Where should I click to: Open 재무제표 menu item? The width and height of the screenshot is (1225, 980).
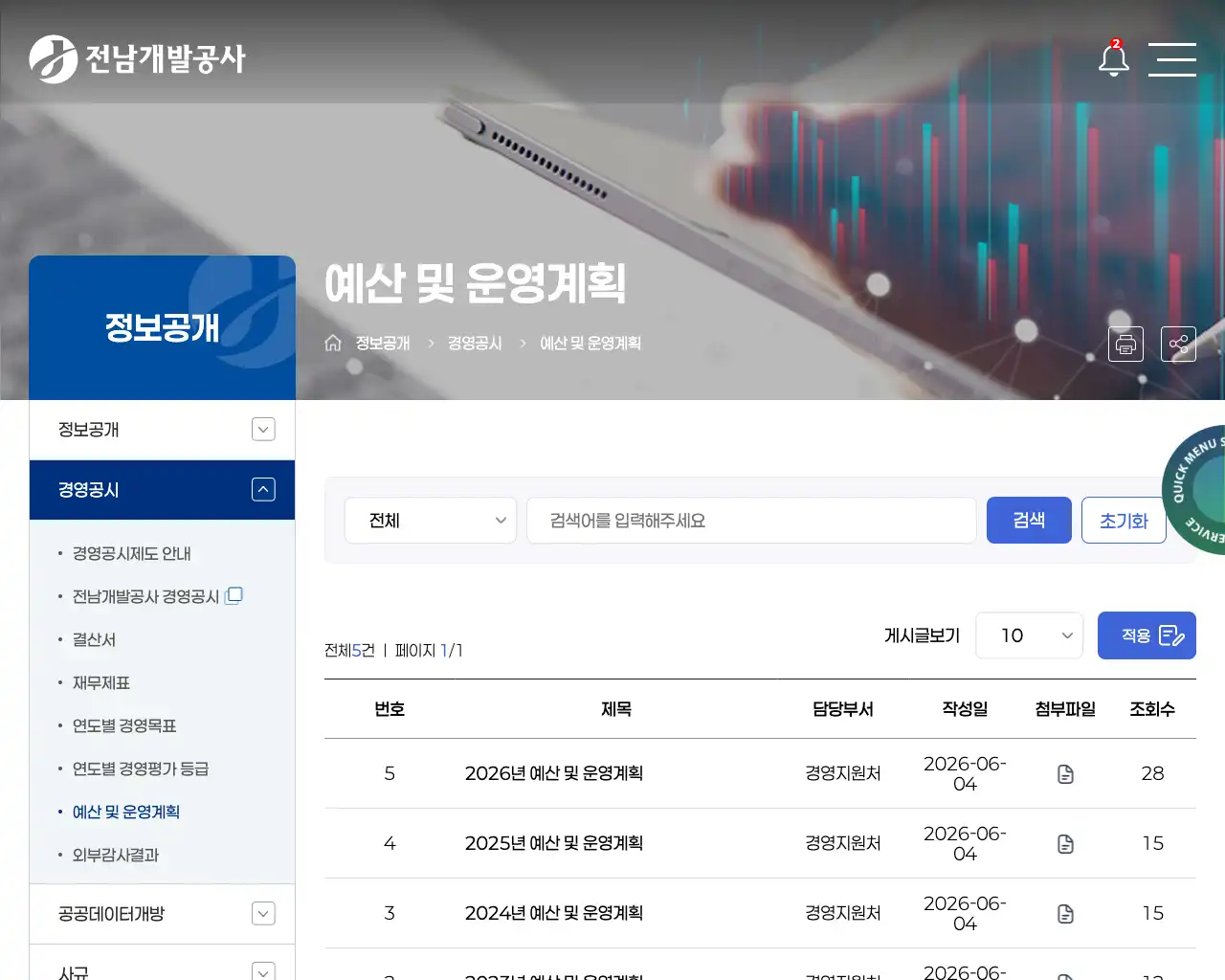tap(101, 682)
